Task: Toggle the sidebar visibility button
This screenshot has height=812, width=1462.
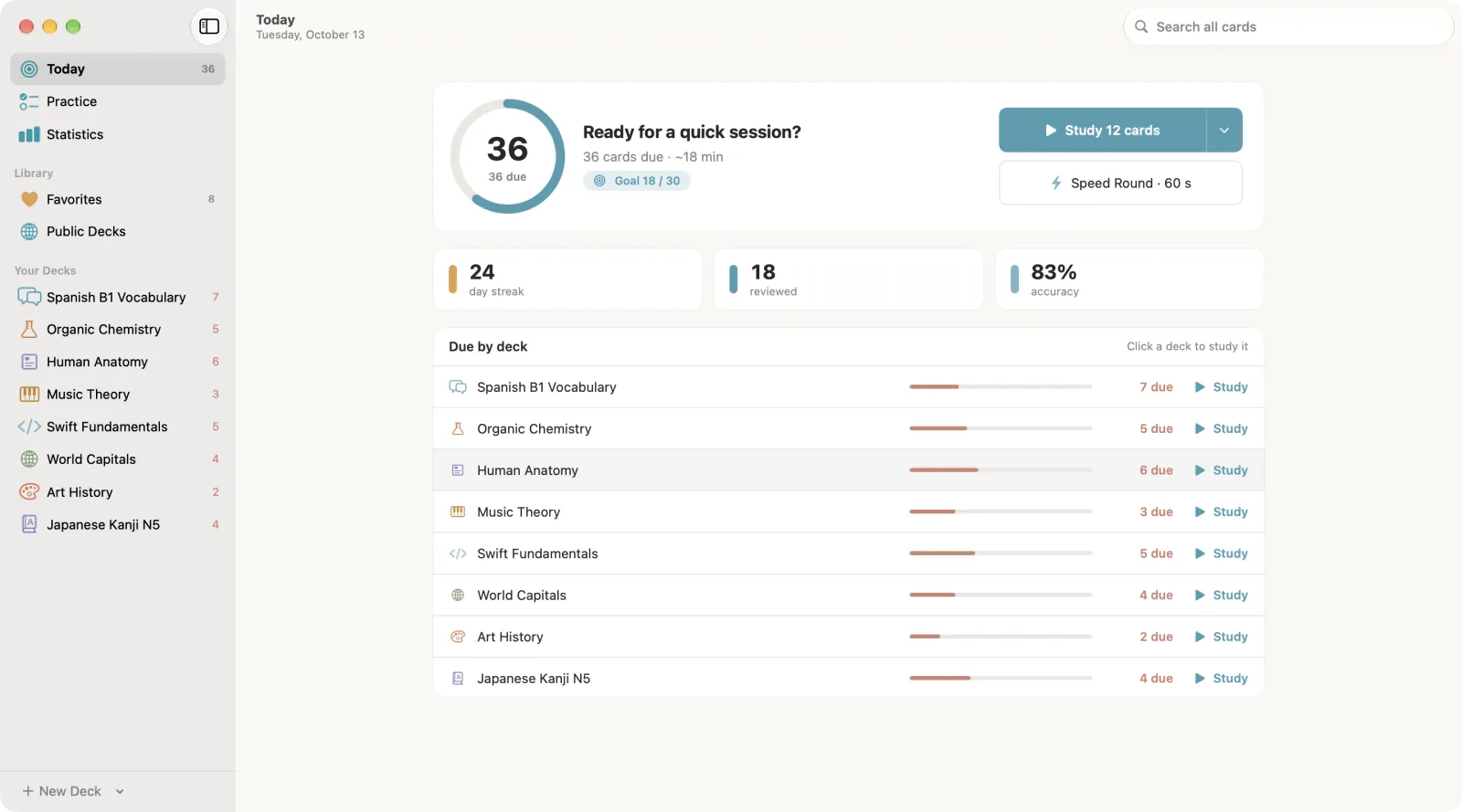Action: click(209, 26)
